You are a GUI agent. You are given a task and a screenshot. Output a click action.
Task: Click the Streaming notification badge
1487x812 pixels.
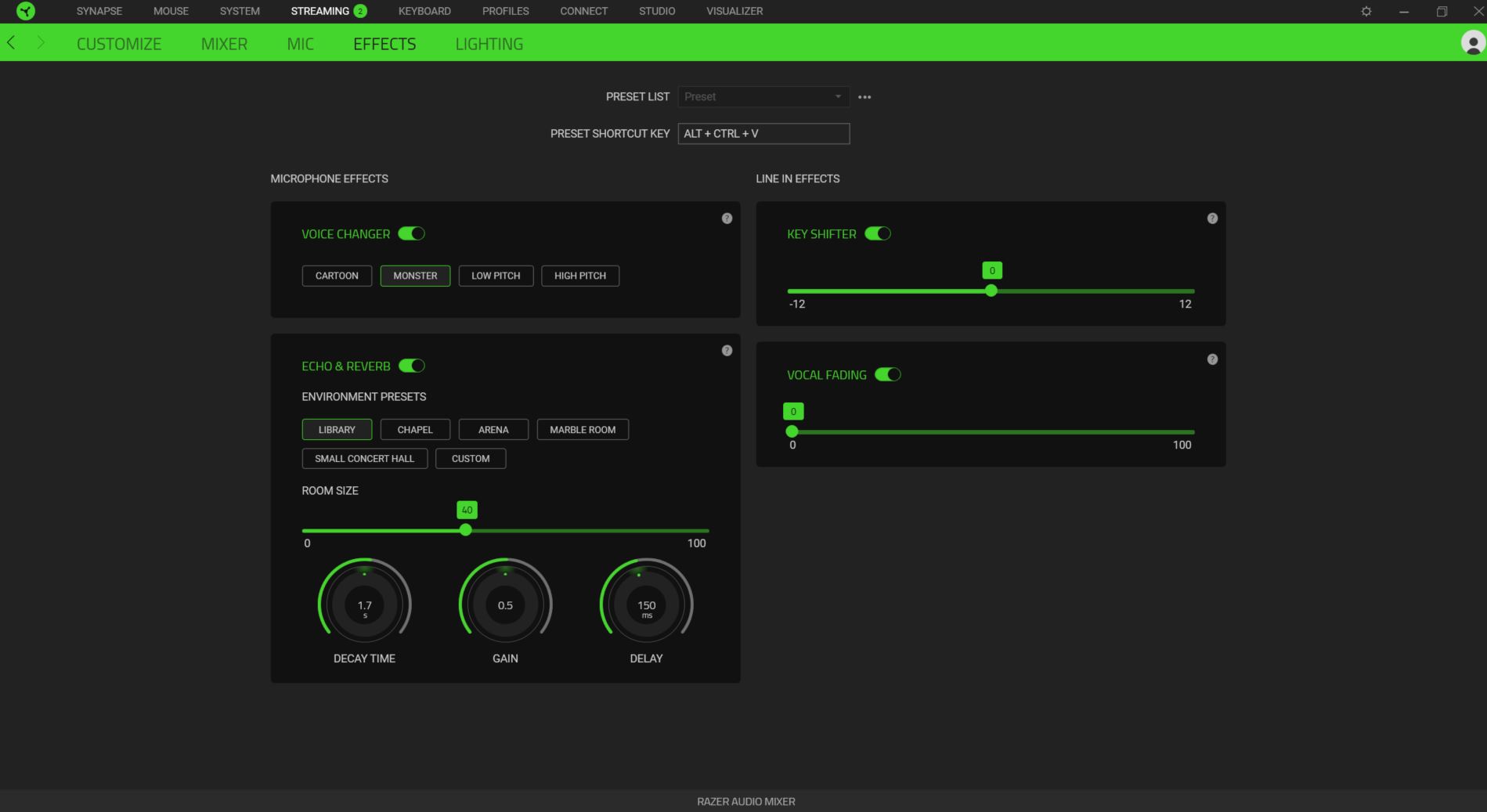(360, 11)
